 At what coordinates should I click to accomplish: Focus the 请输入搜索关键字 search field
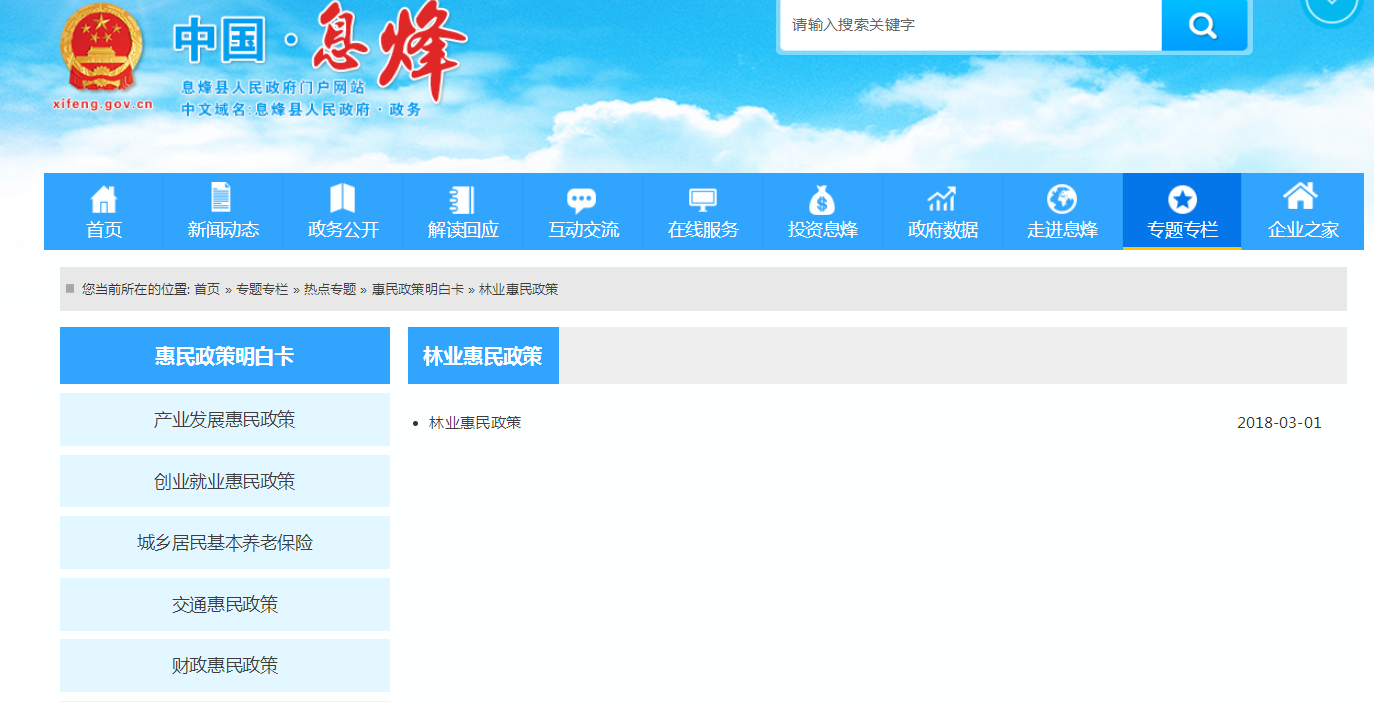point(970,25)
